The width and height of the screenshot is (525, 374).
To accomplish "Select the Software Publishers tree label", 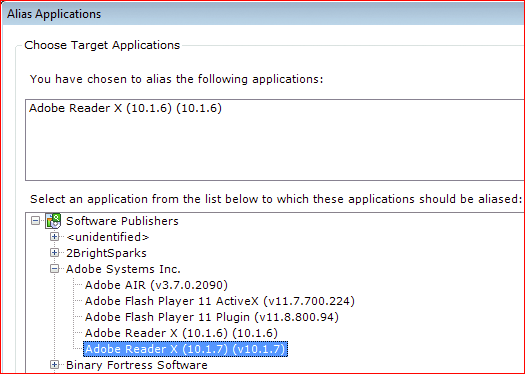I will (x=122, y=221).
